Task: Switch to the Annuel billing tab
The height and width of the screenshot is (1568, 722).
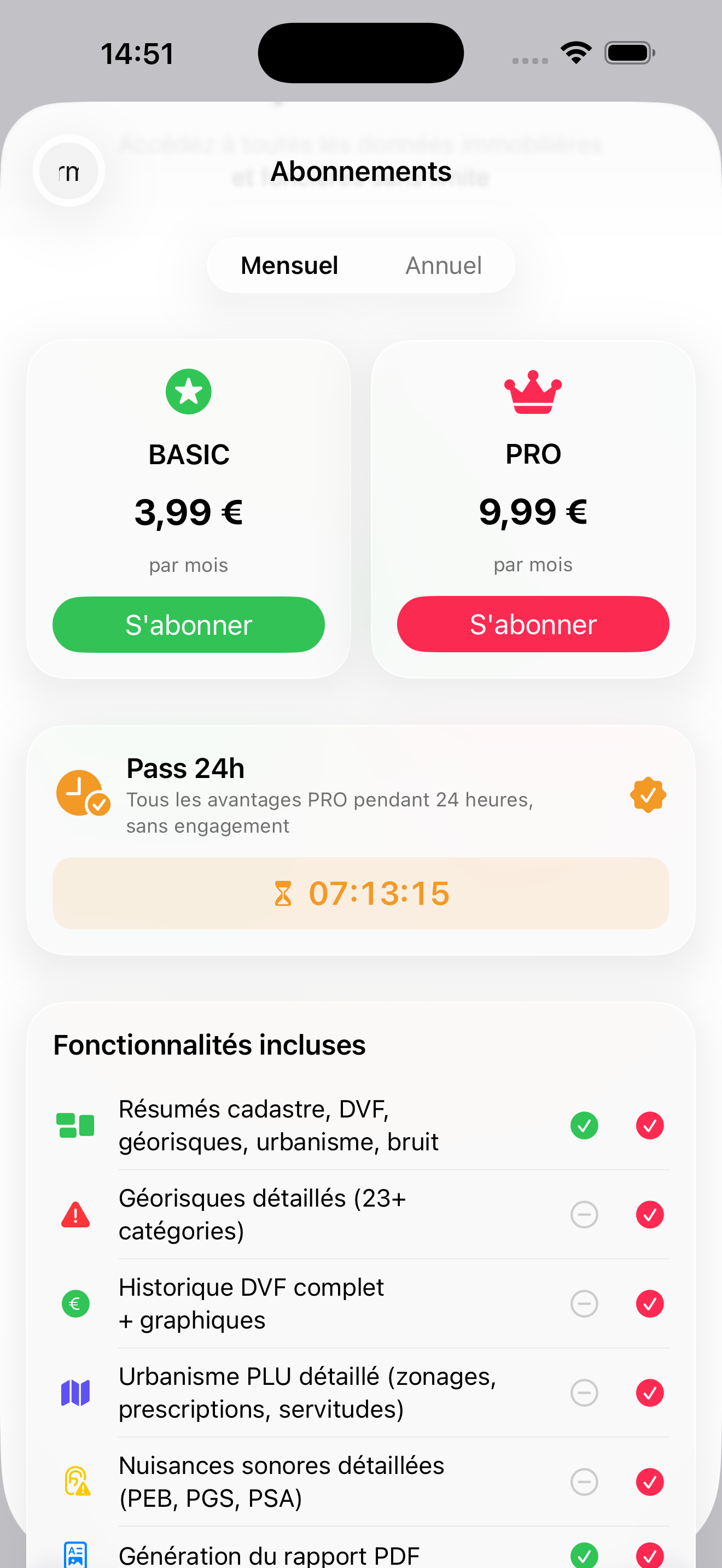Action: [x=443, y=265]
